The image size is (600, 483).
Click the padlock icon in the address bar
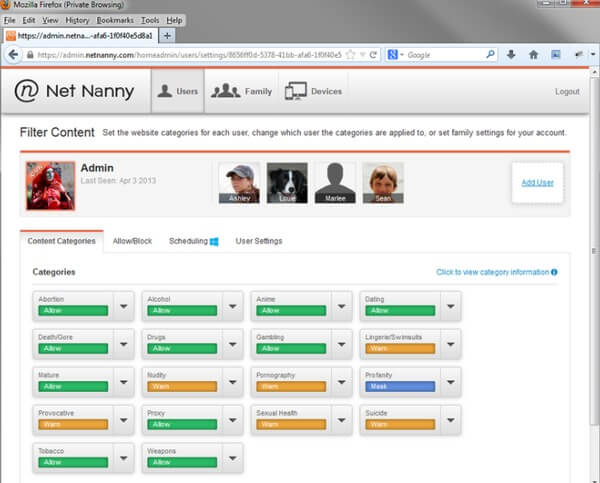click(30, 55)
